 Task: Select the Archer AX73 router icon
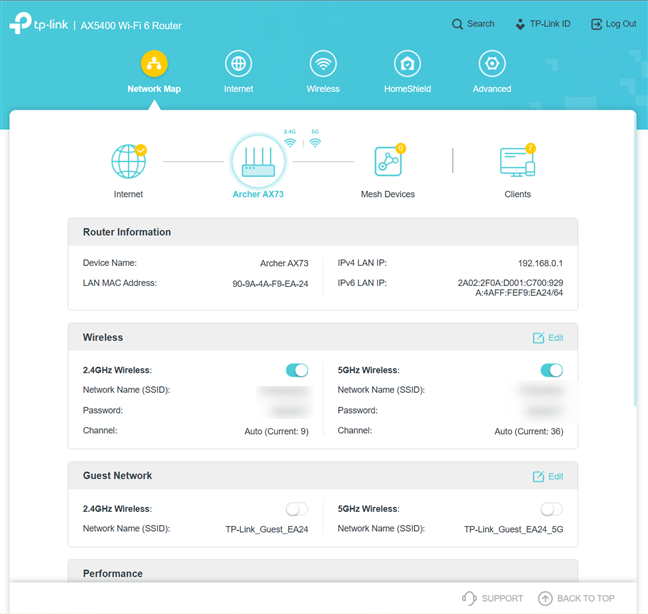tap(258, 162)
